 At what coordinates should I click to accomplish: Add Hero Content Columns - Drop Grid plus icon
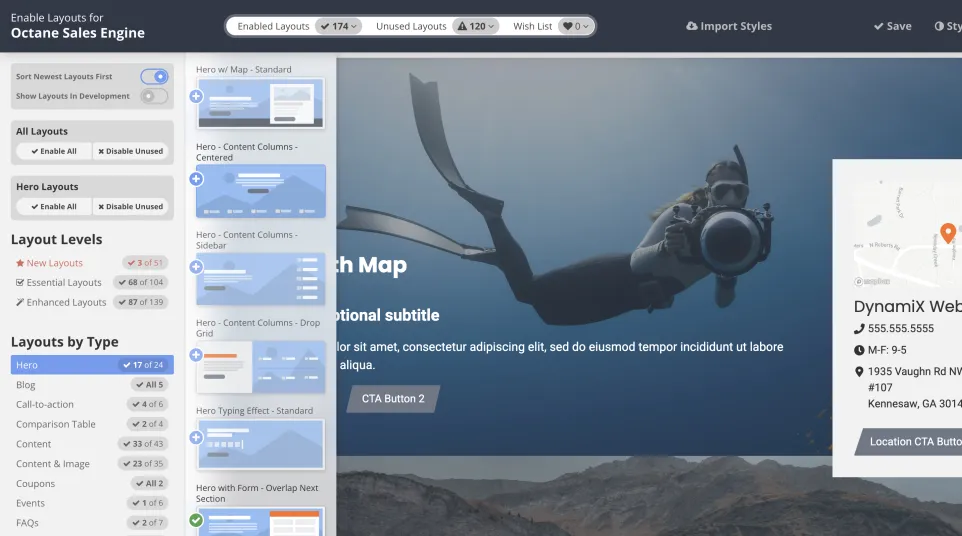(196, 355)
